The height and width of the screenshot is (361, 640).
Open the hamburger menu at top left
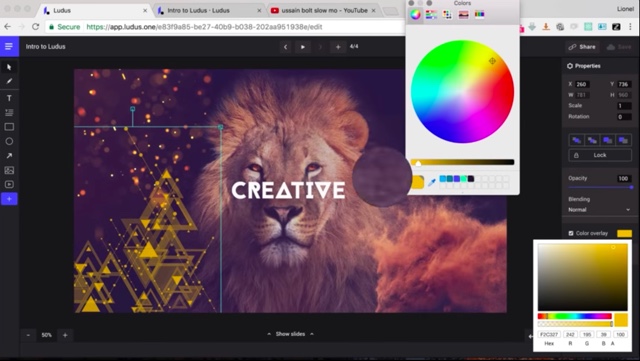pos(9,47)
